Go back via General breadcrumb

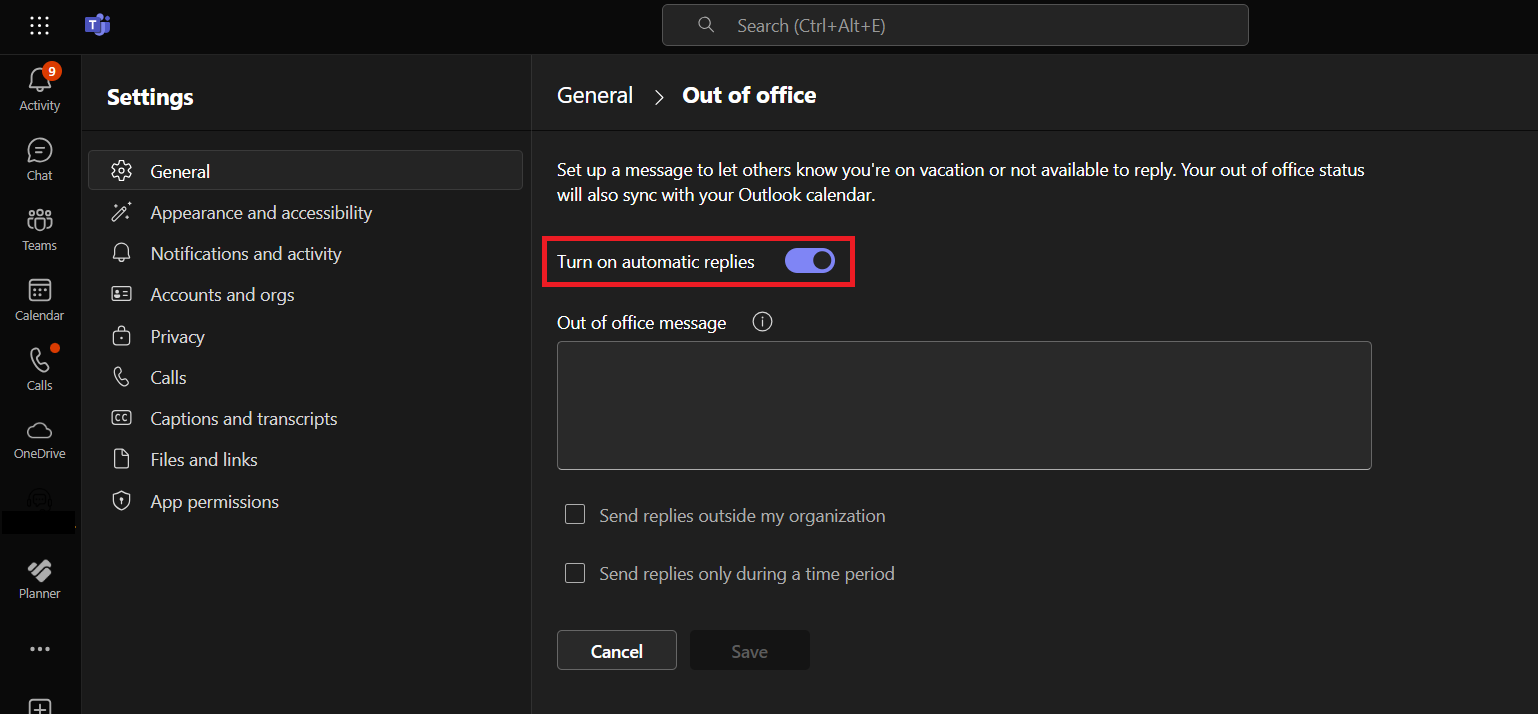595,95
